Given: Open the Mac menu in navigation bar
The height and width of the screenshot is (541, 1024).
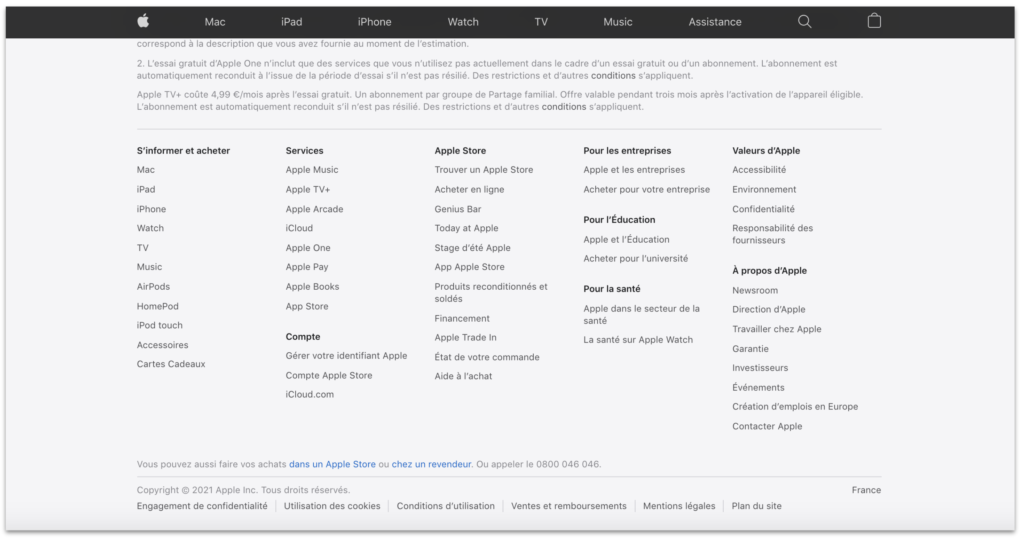Looking at the screenshot, I should pos(215,22).
